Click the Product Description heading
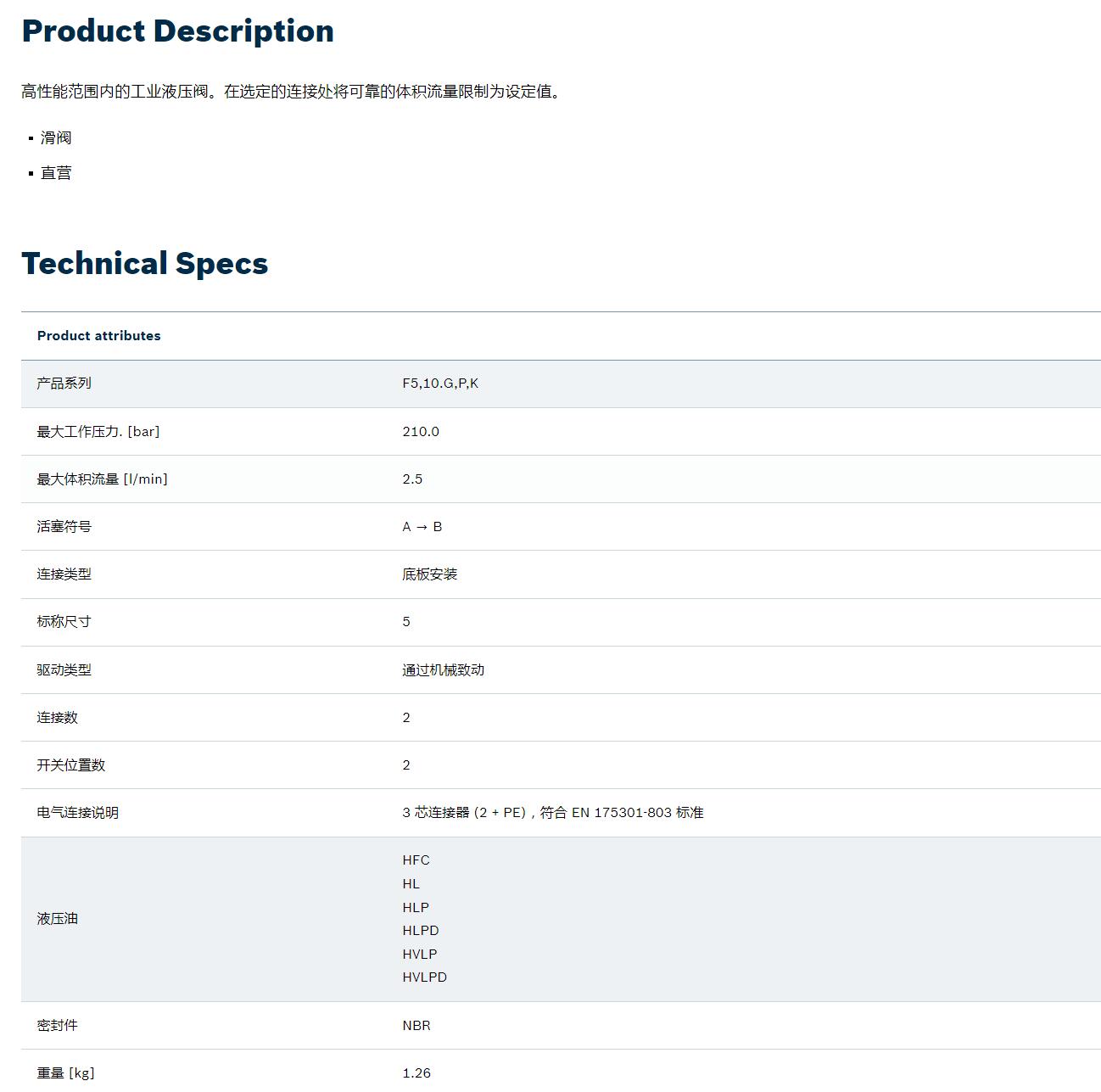Screen dimensions: 1101x1092 pyautogui.click(x=177, y=31)
